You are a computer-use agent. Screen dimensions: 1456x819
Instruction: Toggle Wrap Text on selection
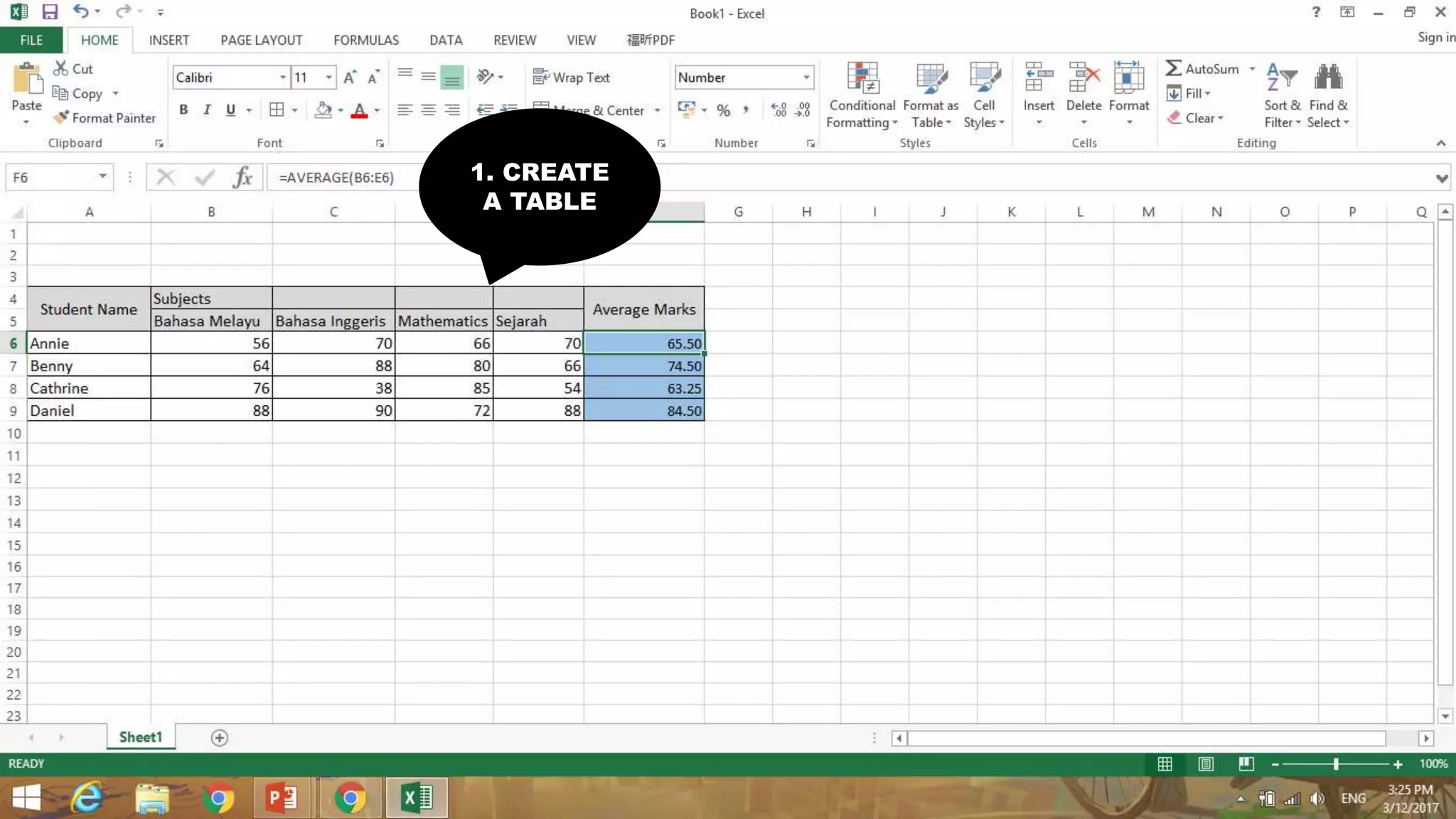tap(572, 77)
